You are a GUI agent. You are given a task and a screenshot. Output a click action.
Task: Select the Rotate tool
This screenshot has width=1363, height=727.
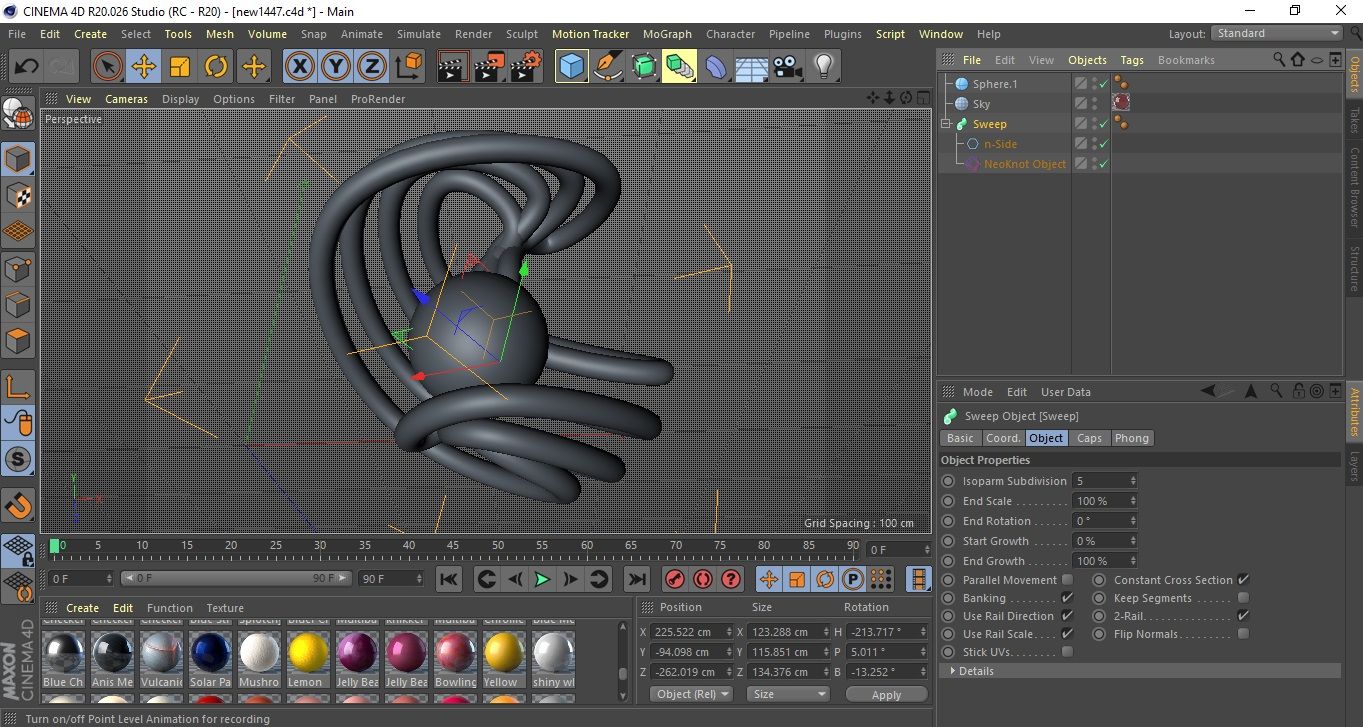[216, 67]
